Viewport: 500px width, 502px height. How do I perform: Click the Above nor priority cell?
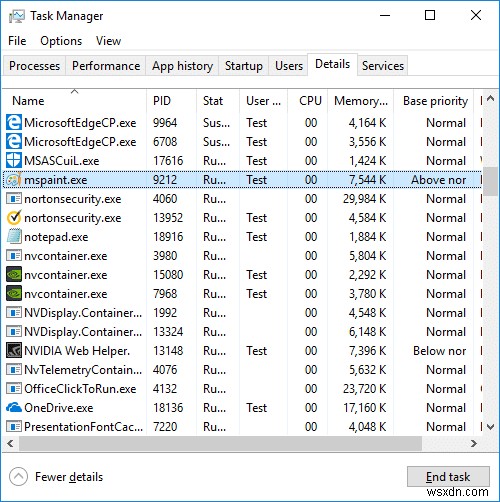(x=439, y=180)
